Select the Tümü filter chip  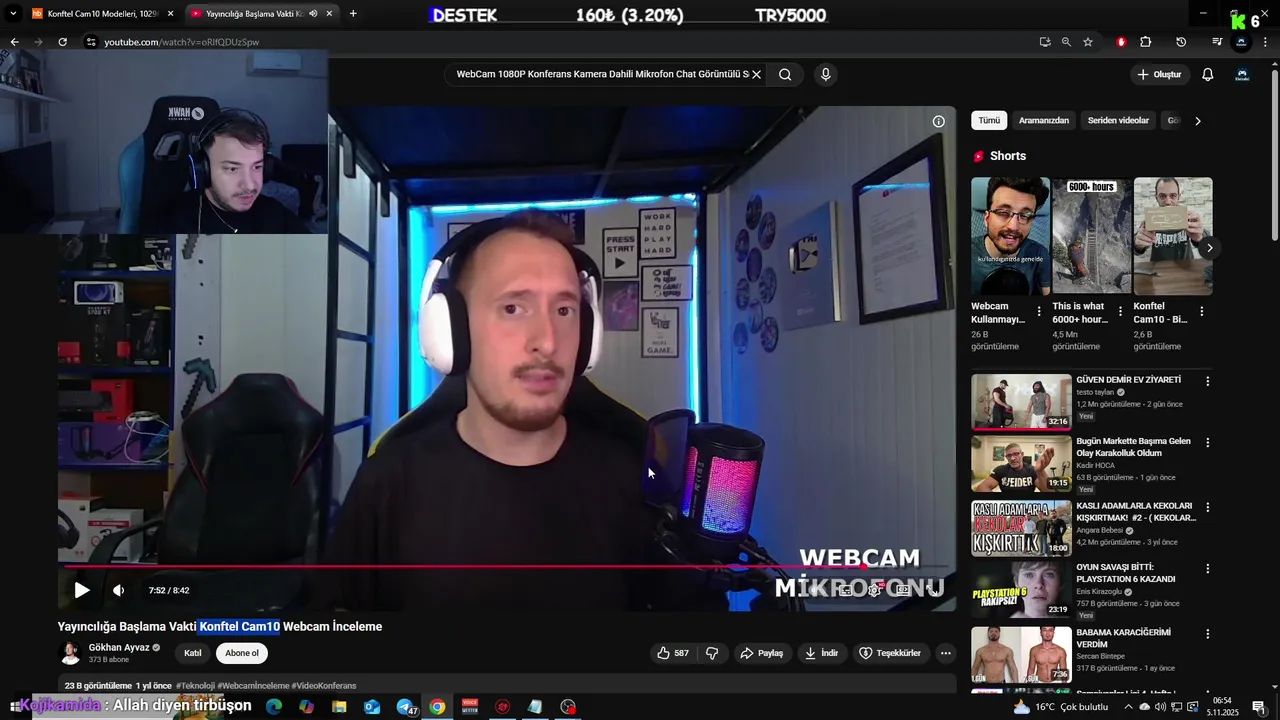tap(989, 120)
